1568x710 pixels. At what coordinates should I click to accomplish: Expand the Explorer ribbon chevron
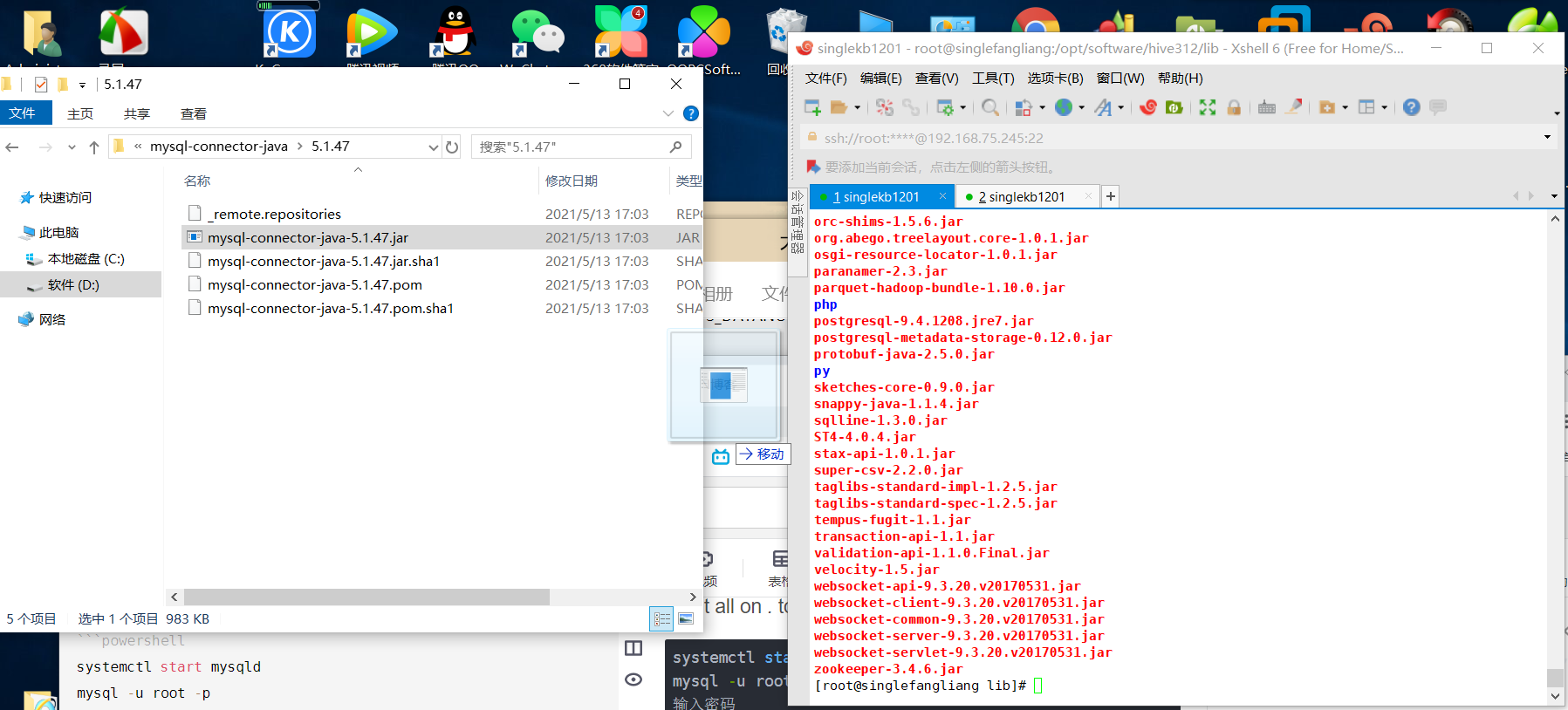pyautogui.click(x=668, y=113)
